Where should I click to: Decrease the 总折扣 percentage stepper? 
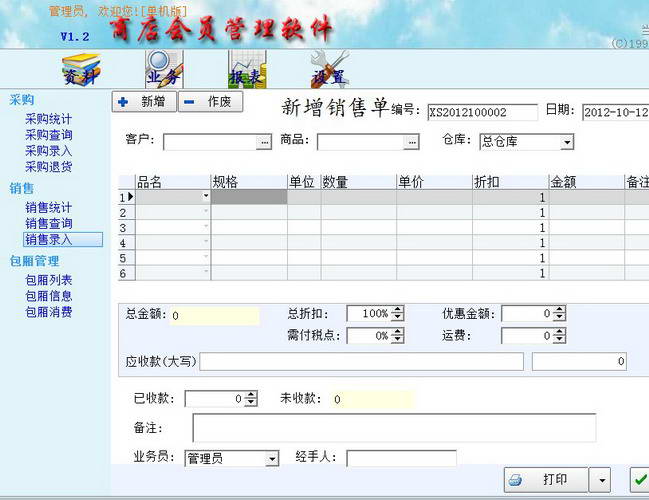[x=398, y=317]
